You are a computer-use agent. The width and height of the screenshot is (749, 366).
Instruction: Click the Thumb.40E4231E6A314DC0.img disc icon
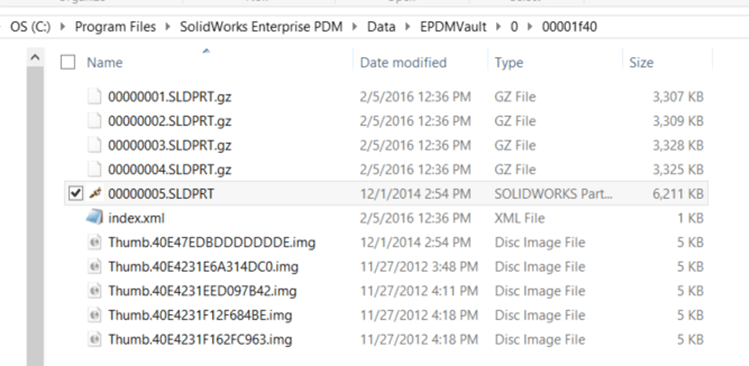coord(95,267)
